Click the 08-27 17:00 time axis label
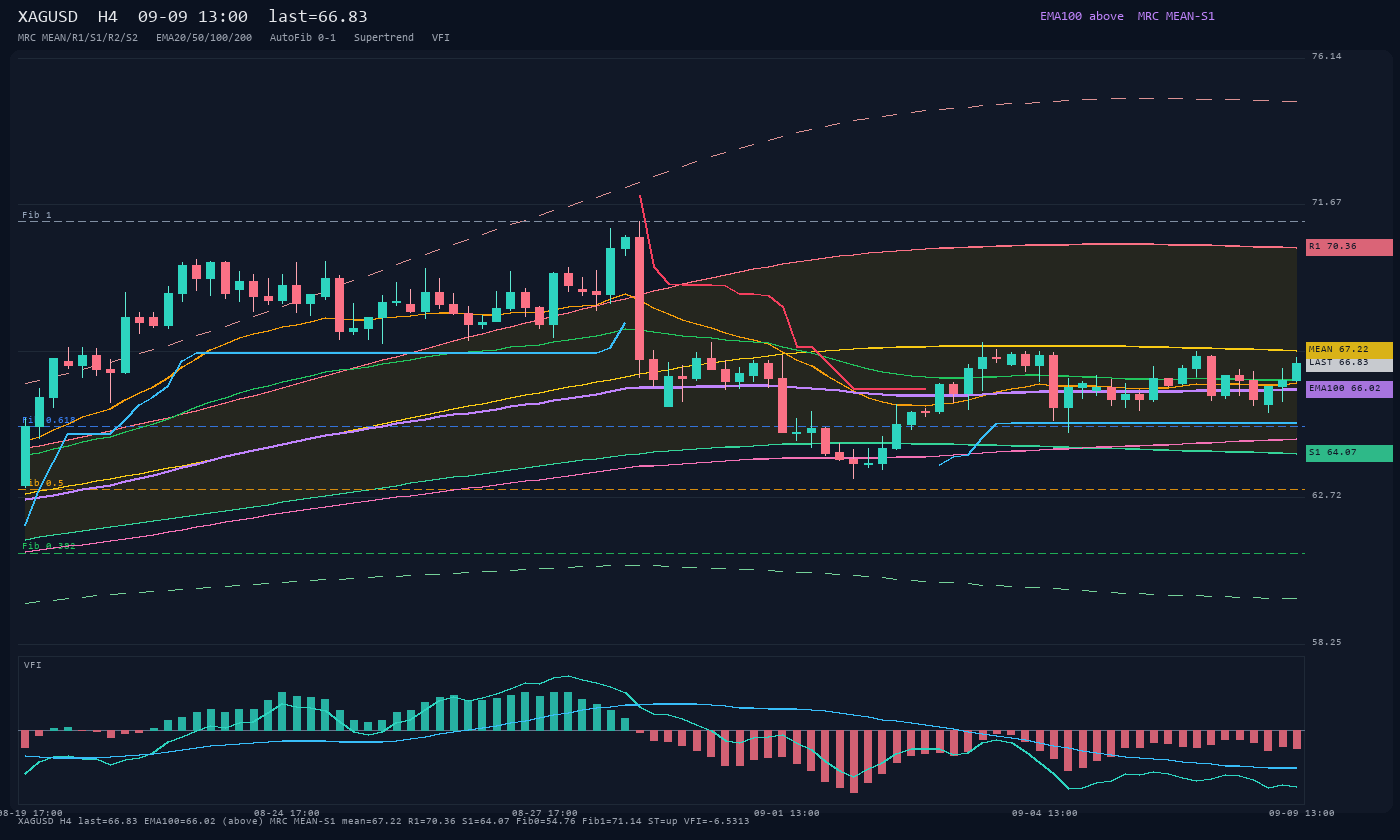Image resolution: width=1400 pixels, height=840 pixels. point(545,813)
